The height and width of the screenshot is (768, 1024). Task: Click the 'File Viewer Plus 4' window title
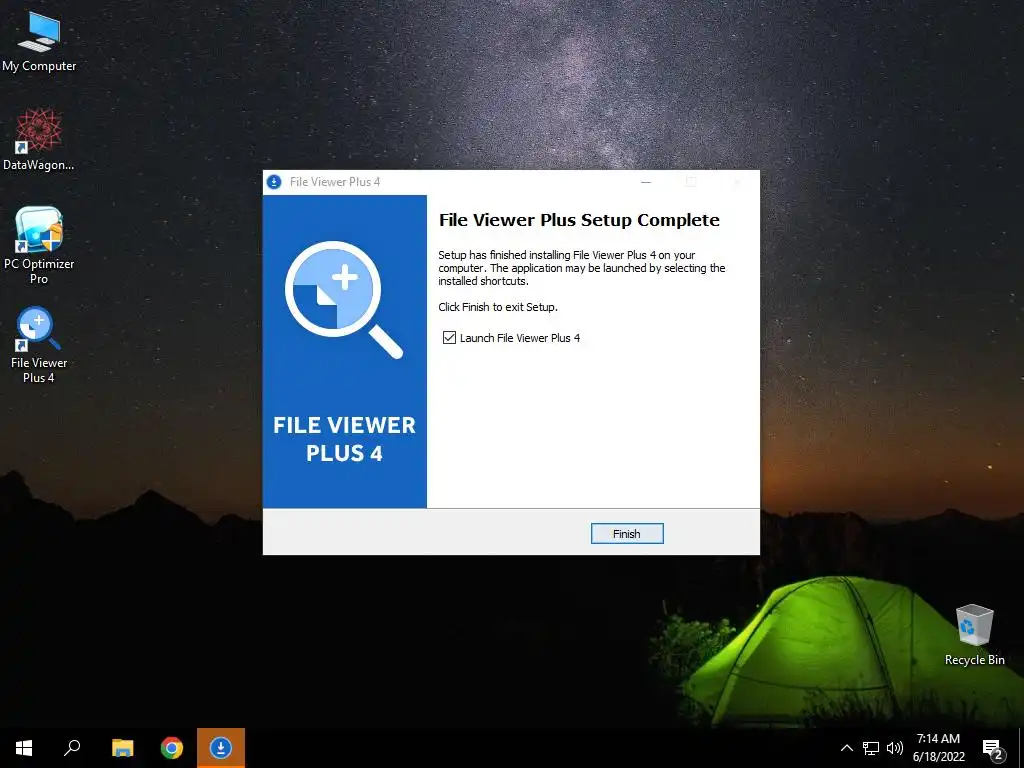[335, 182]
